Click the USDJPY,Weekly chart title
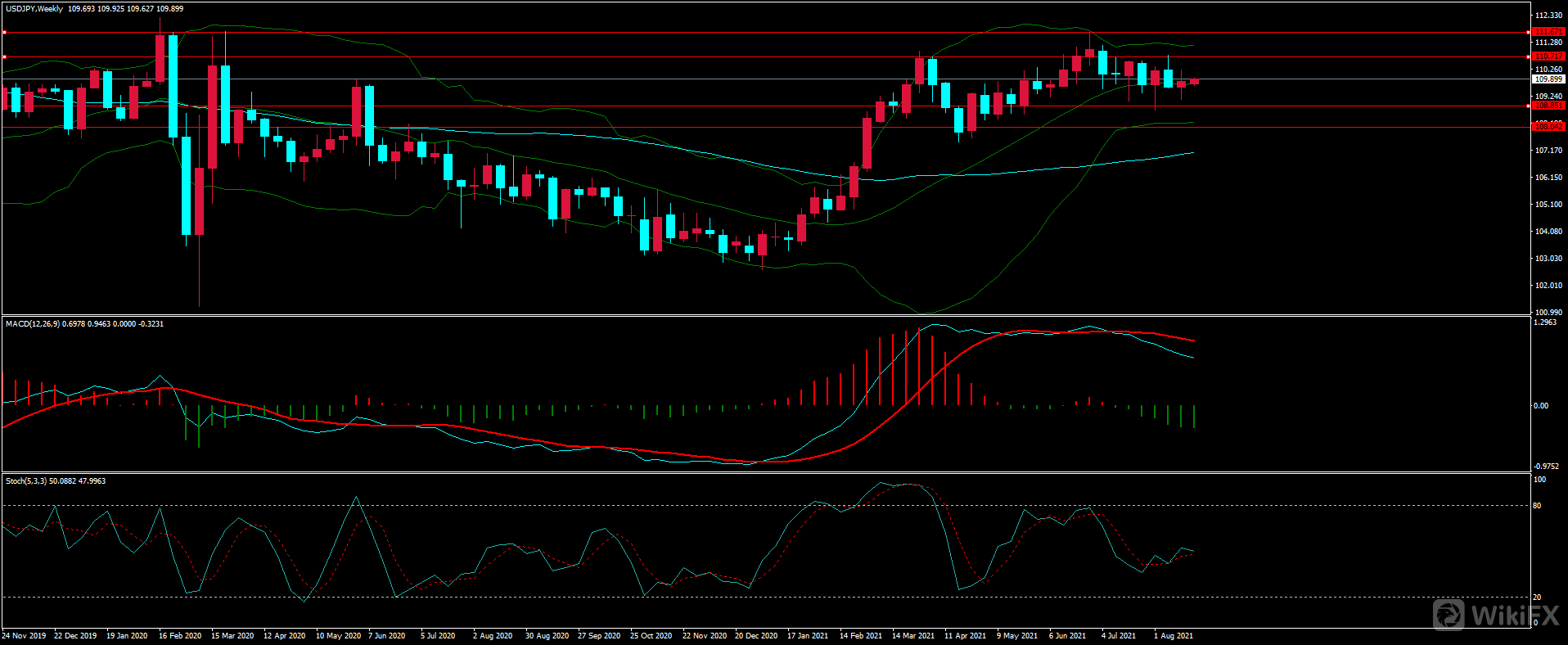Viewport: 1568px width, 645px height. click(34, 9)
